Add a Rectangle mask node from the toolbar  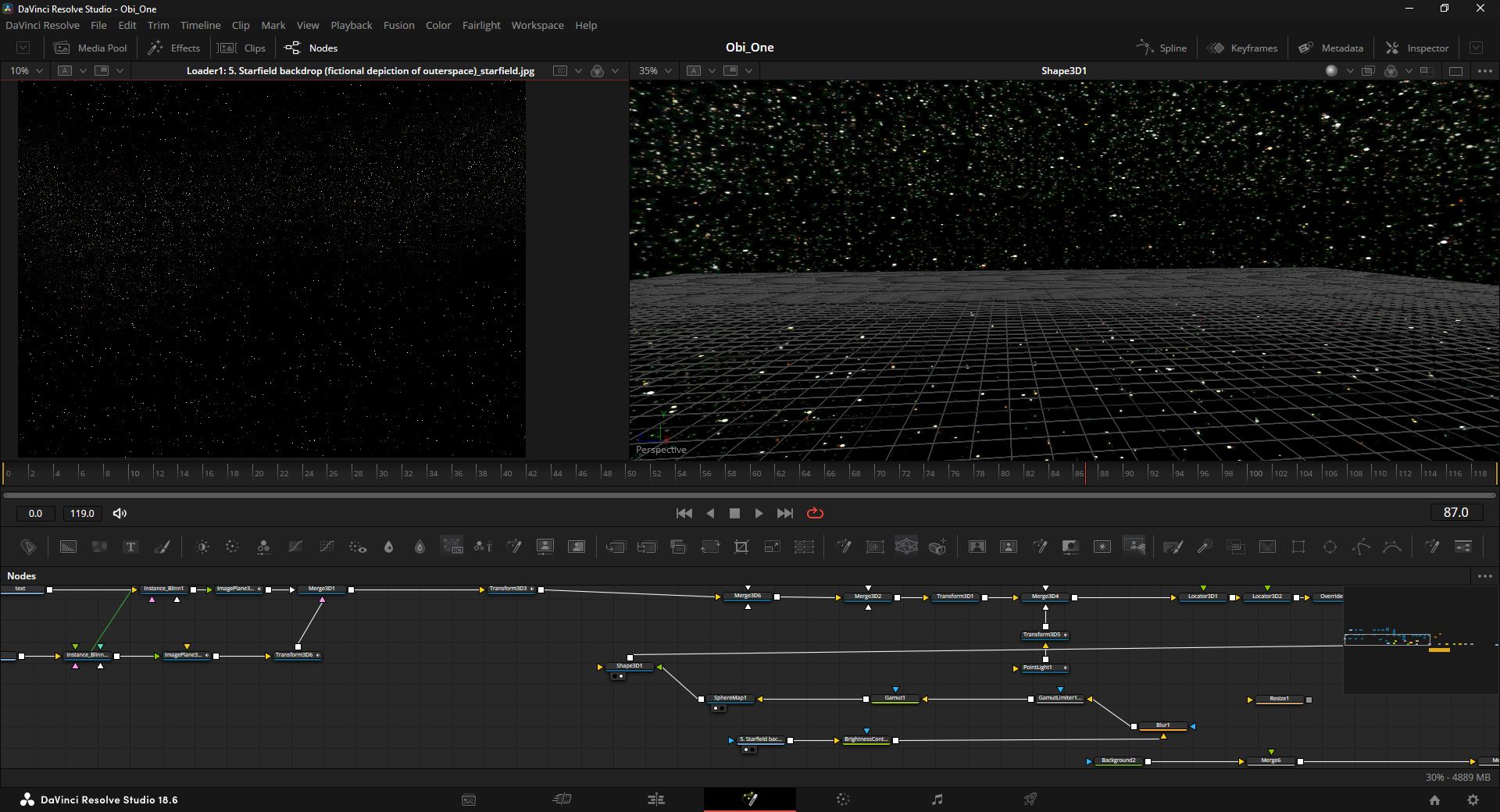coord(1298,547)
